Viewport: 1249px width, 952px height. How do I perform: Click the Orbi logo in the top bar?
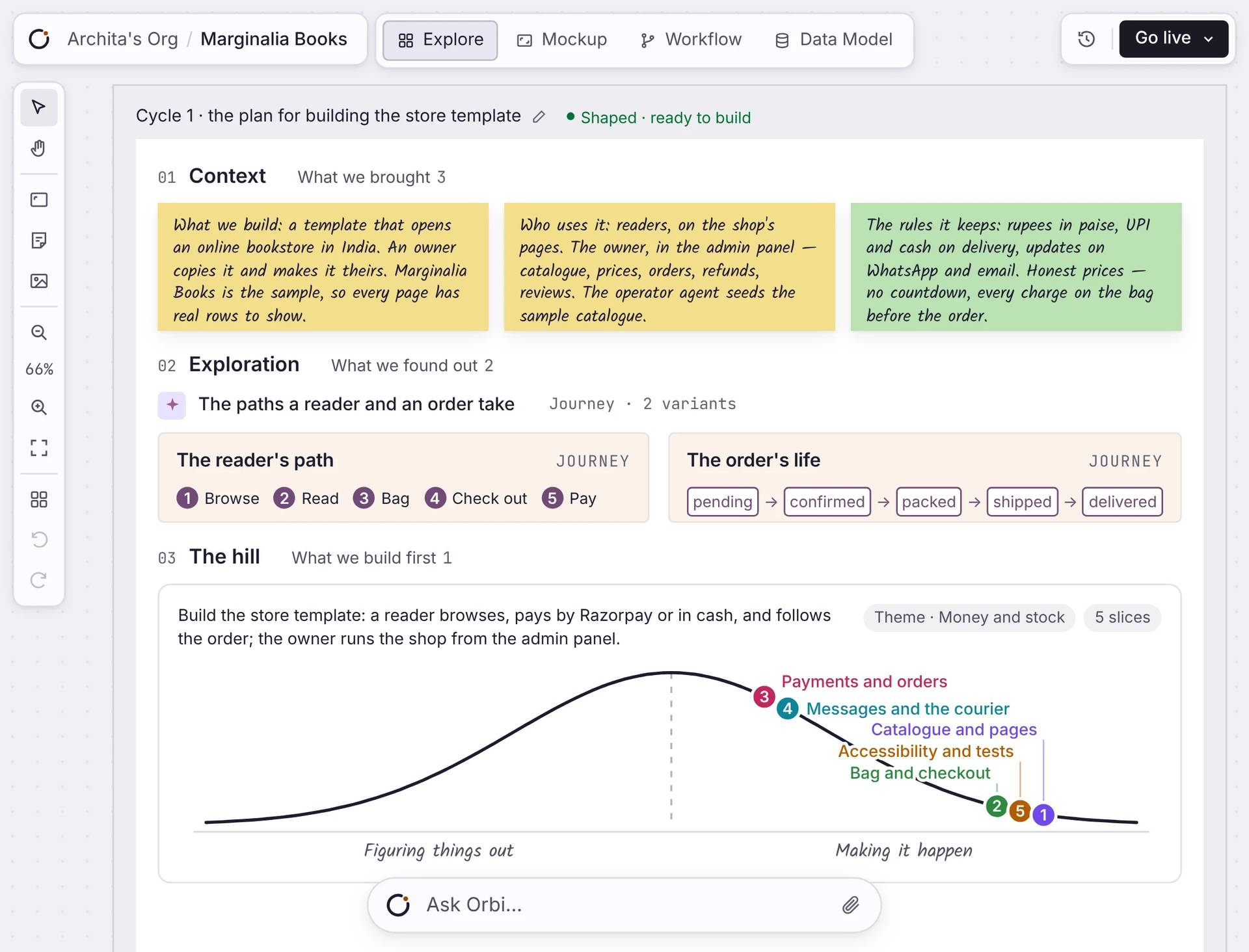pos(40,39)
